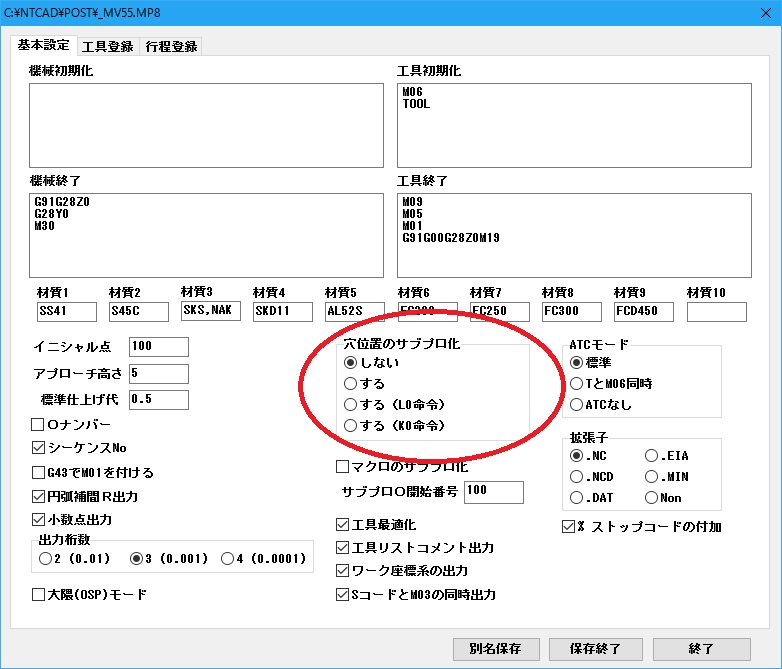Select 4 (0.0001) output digits
The width and height of the screenshot is (782, 669).
point(227,558)
